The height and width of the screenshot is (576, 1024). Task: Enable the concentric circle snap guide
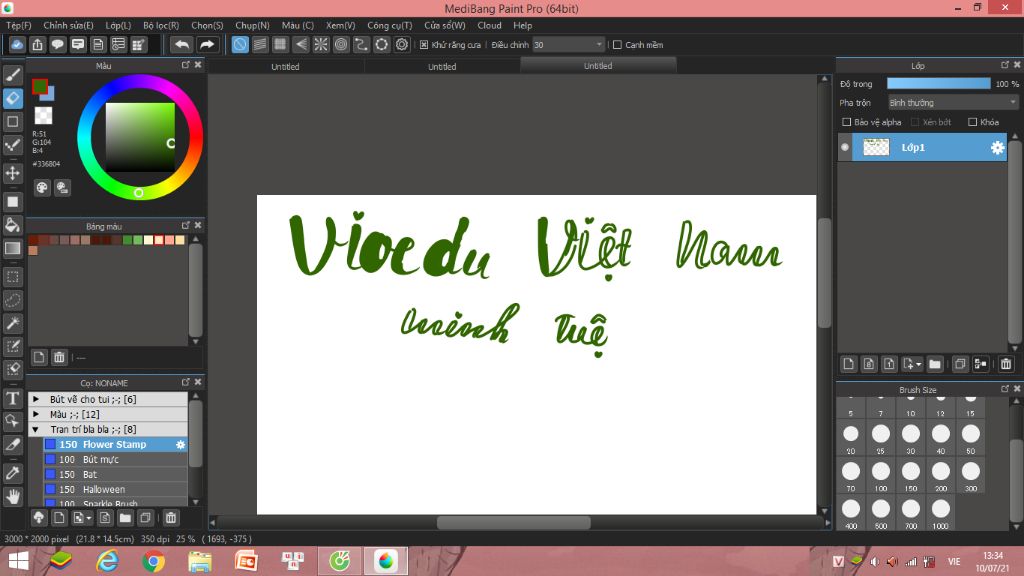(x=341, y=44)
